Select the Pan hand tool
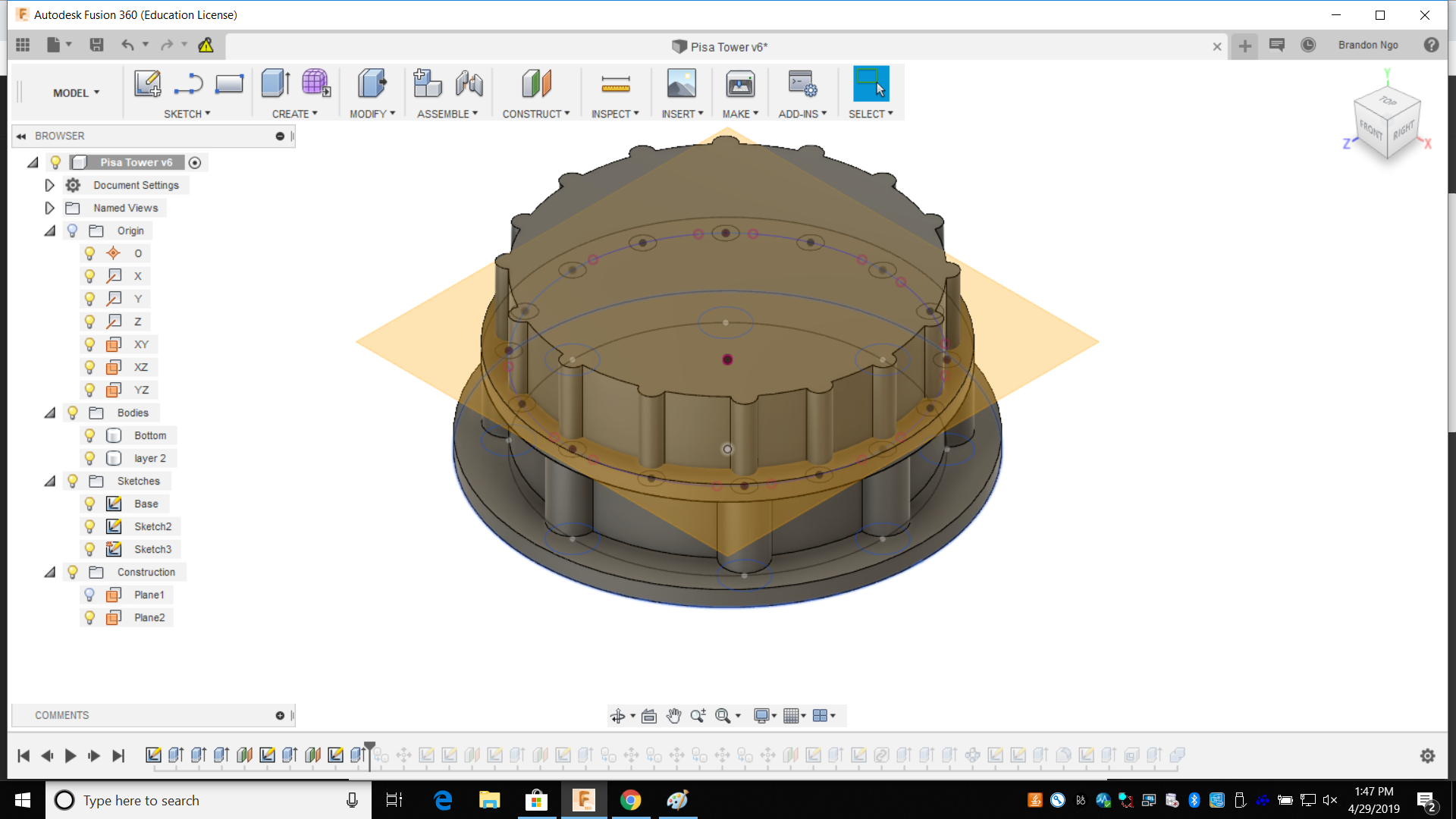The width and height of the screenshot is (1456, 819). [673, 716]
